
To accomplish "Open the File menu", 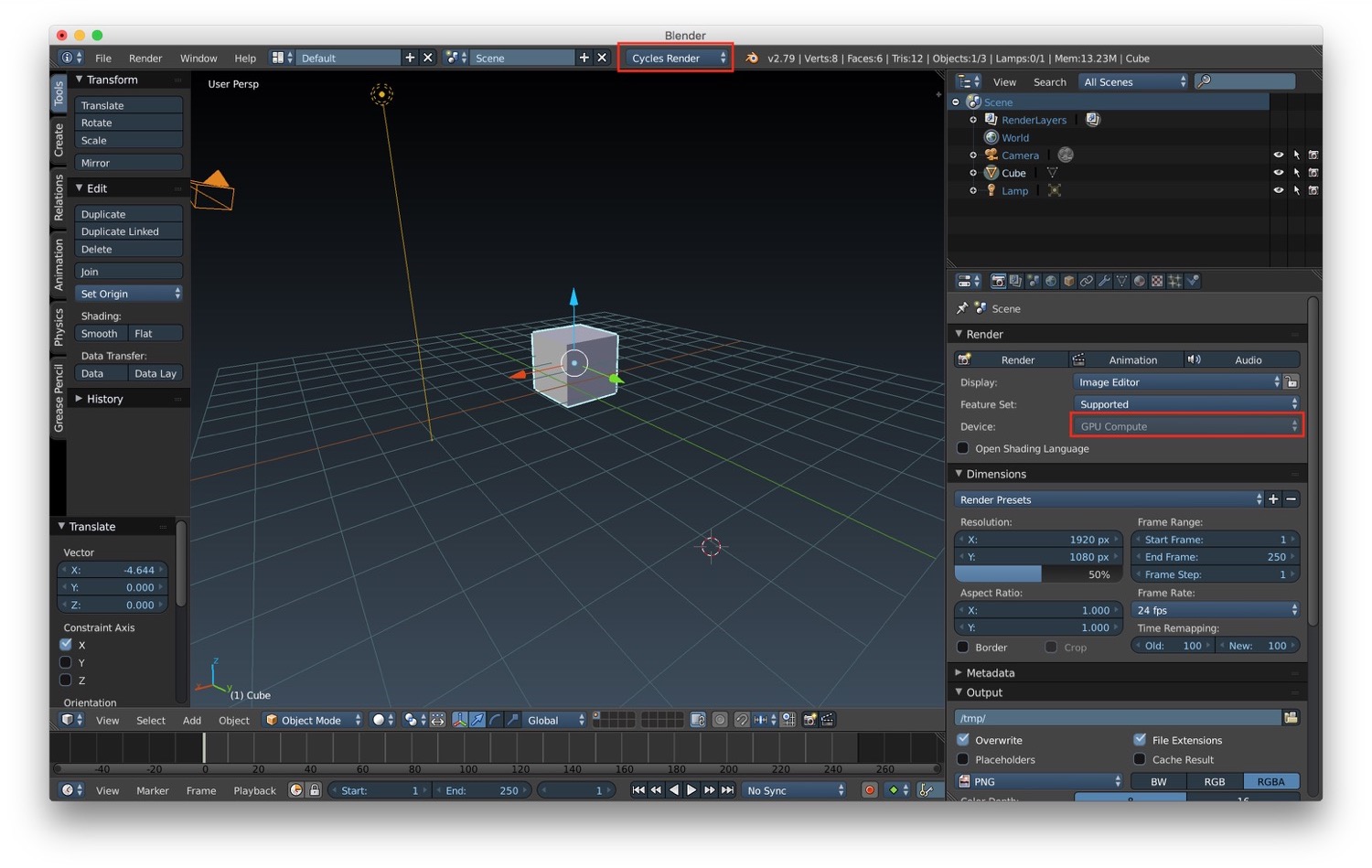I will [x=103, y=58].
